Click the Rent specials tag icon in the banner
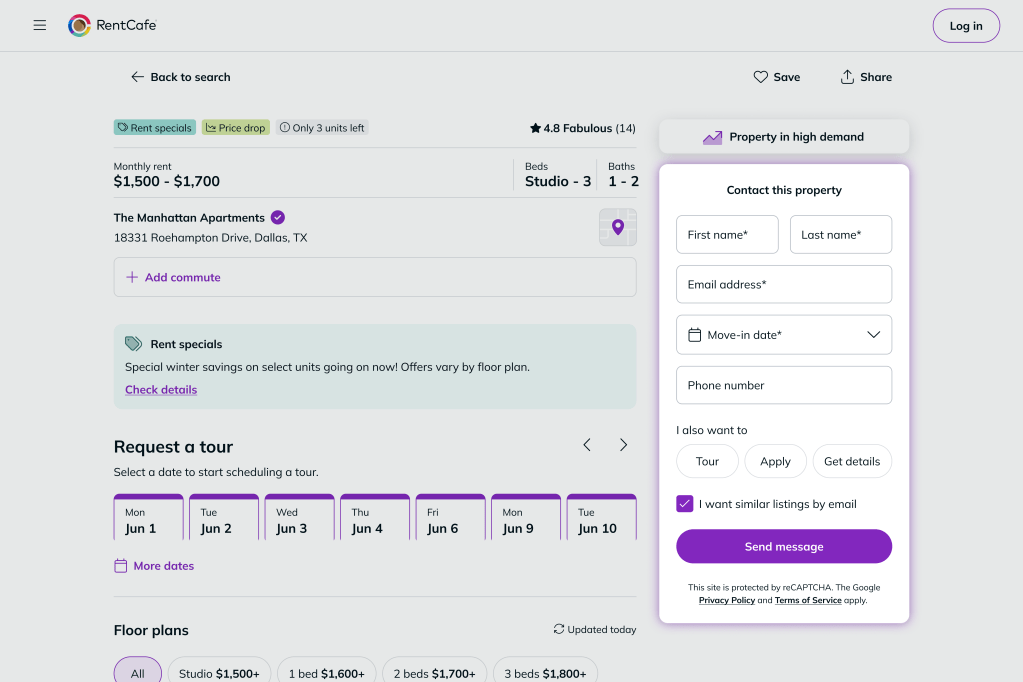This screenshot has width=1023, height=682. pyautogui.click(x=133, y=343)
